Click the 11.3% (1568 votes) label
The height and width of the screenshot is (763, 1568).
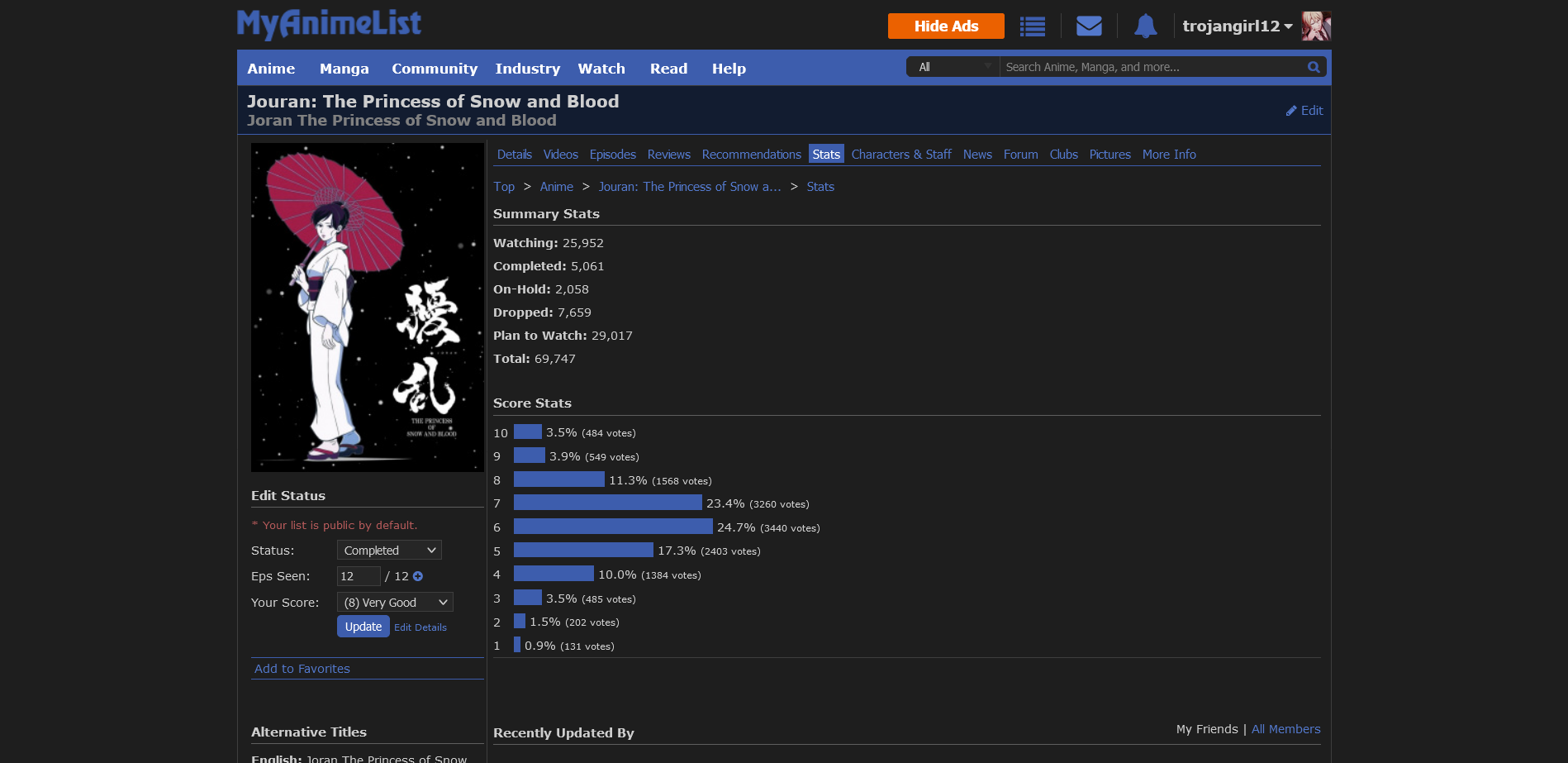pos(660,480)
